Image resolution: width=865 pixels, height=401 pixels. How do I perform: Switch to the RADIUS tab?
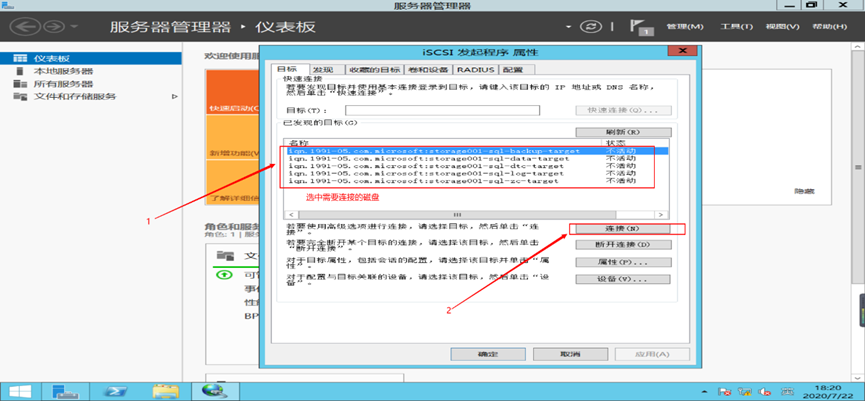pos(476,70)
